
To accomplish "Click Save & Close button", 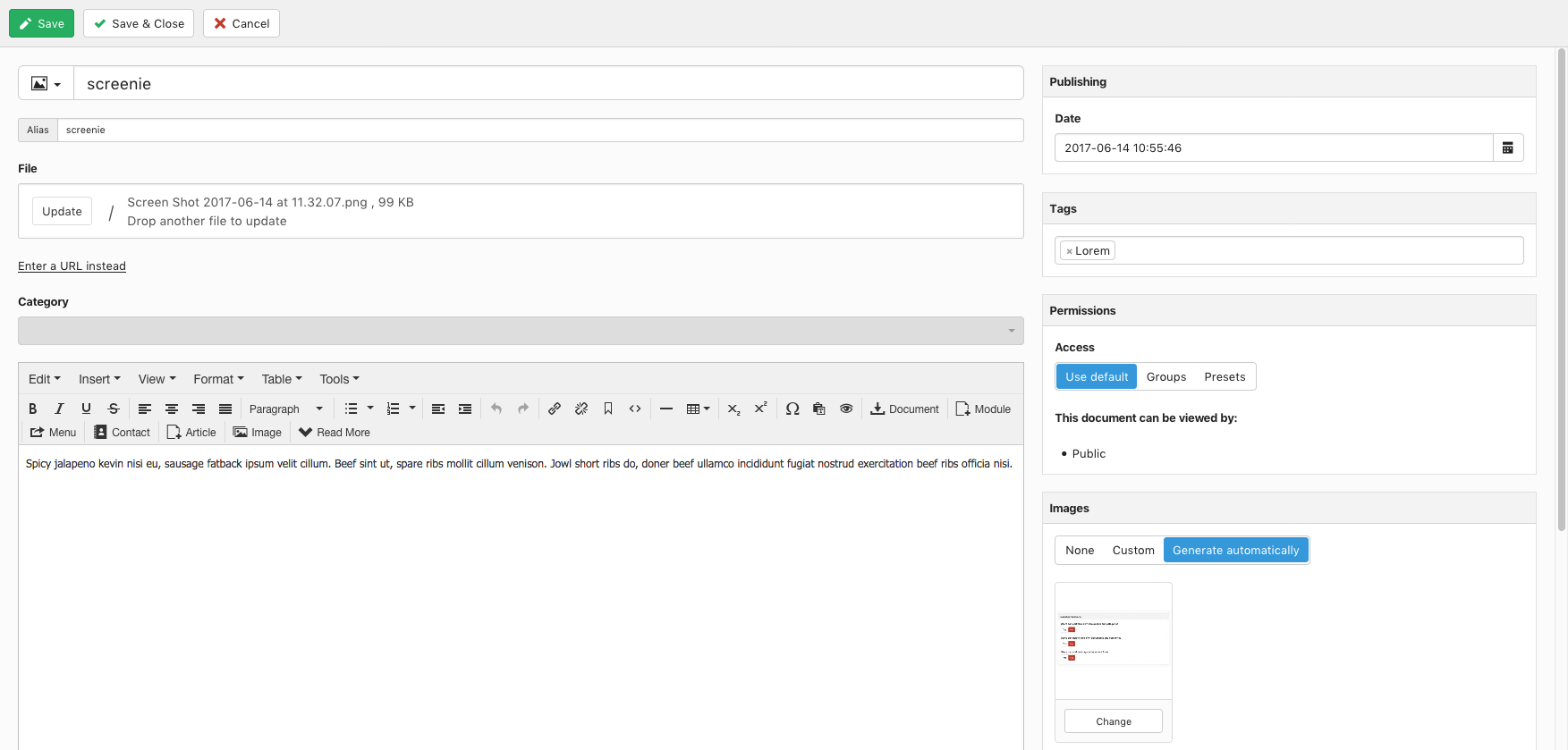I will [139, 23].
